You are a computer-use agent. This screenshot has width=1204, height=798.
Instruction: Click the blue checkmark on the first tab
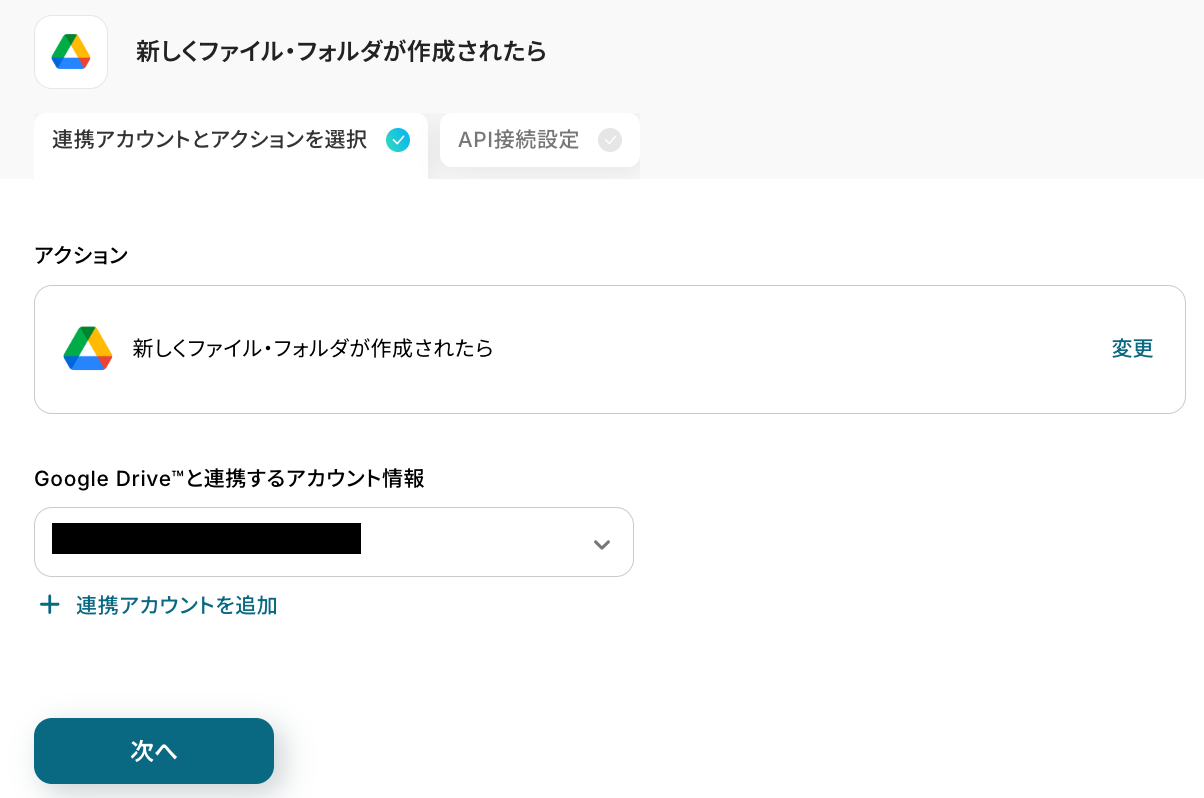pos(398,140)
